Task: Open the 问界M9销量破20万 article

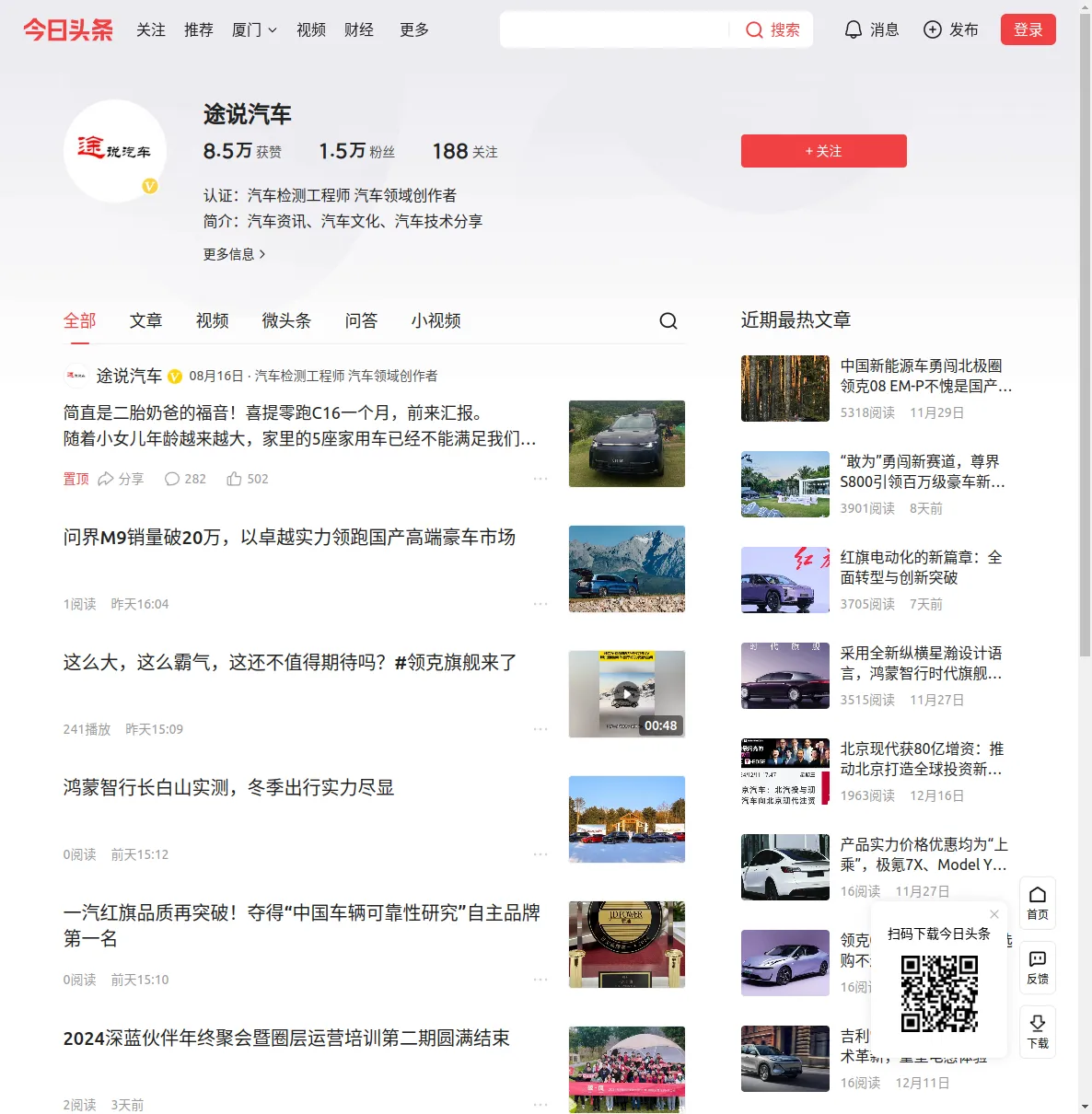Action: pyautogui.click(x=289, y=538)
